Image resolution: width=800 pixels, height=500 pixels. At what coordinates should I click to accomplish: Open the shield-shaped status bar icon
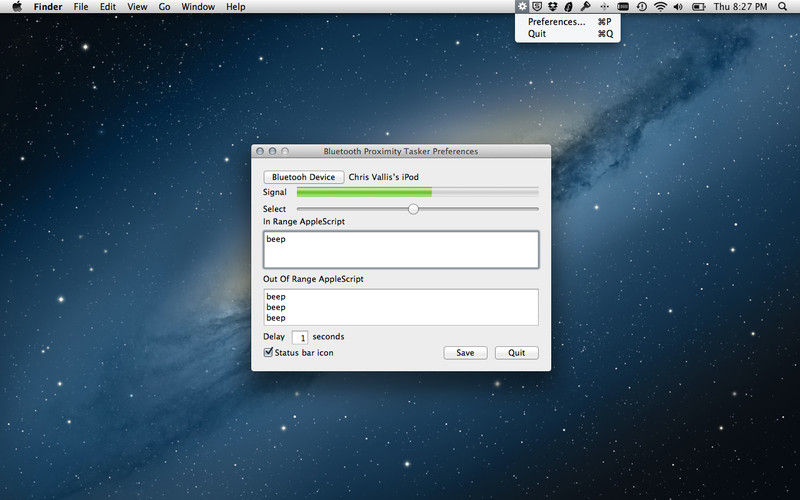(x=537, y=7)
